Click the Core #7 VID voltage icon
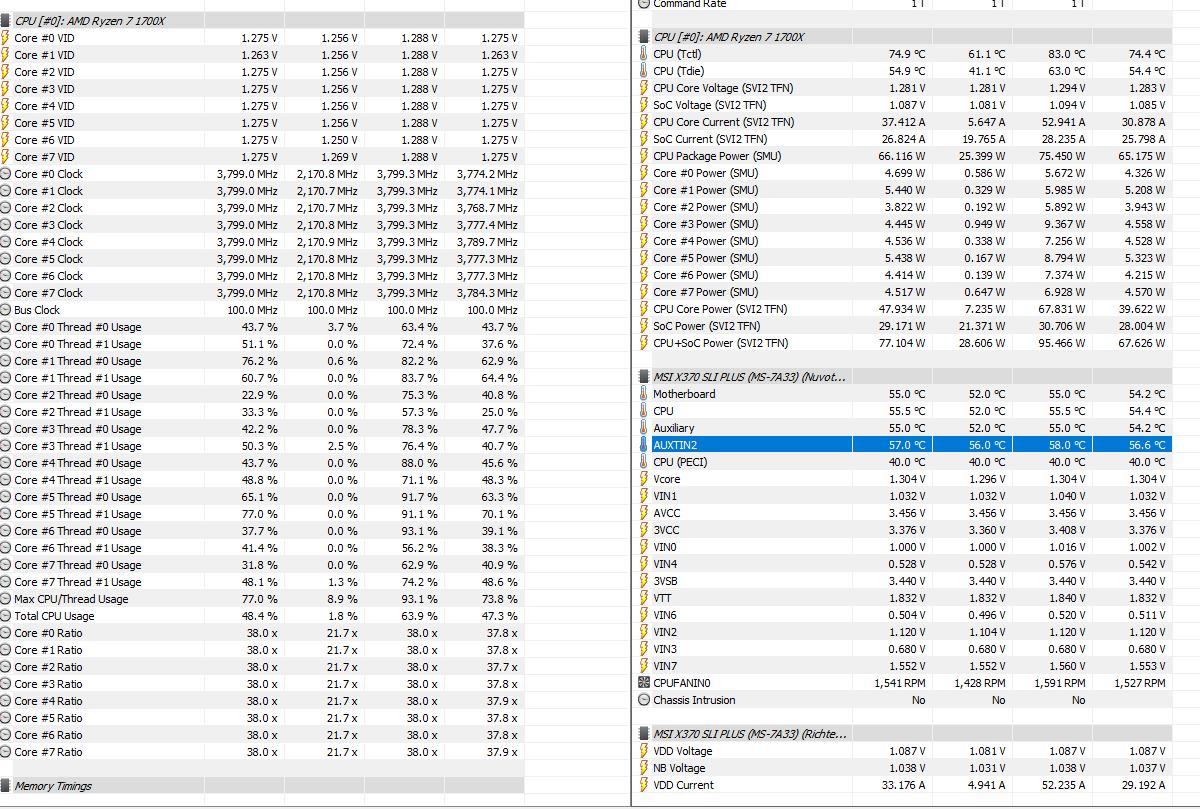The height and width of the screenshot is (809, 1200). pos(6,157)
